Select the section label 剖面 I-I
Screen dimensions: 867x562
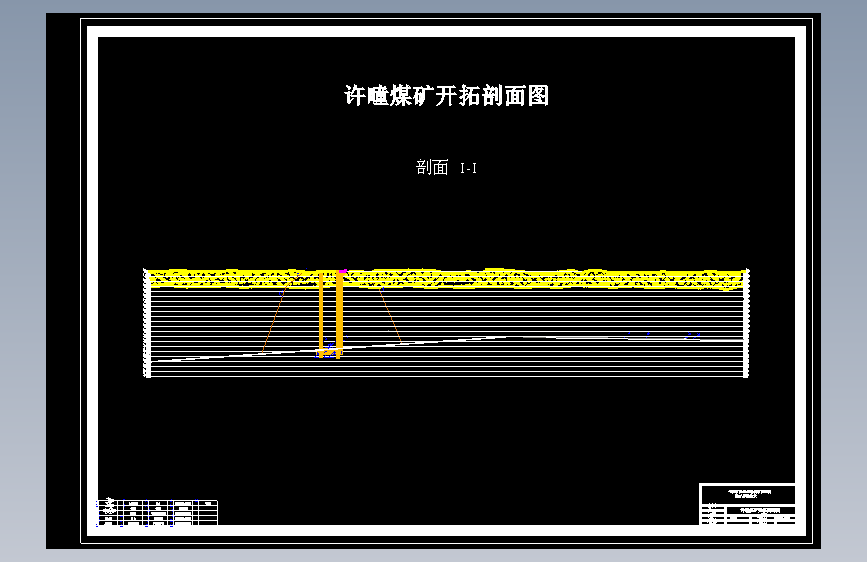pyautogui.click(x=446, y=167)
